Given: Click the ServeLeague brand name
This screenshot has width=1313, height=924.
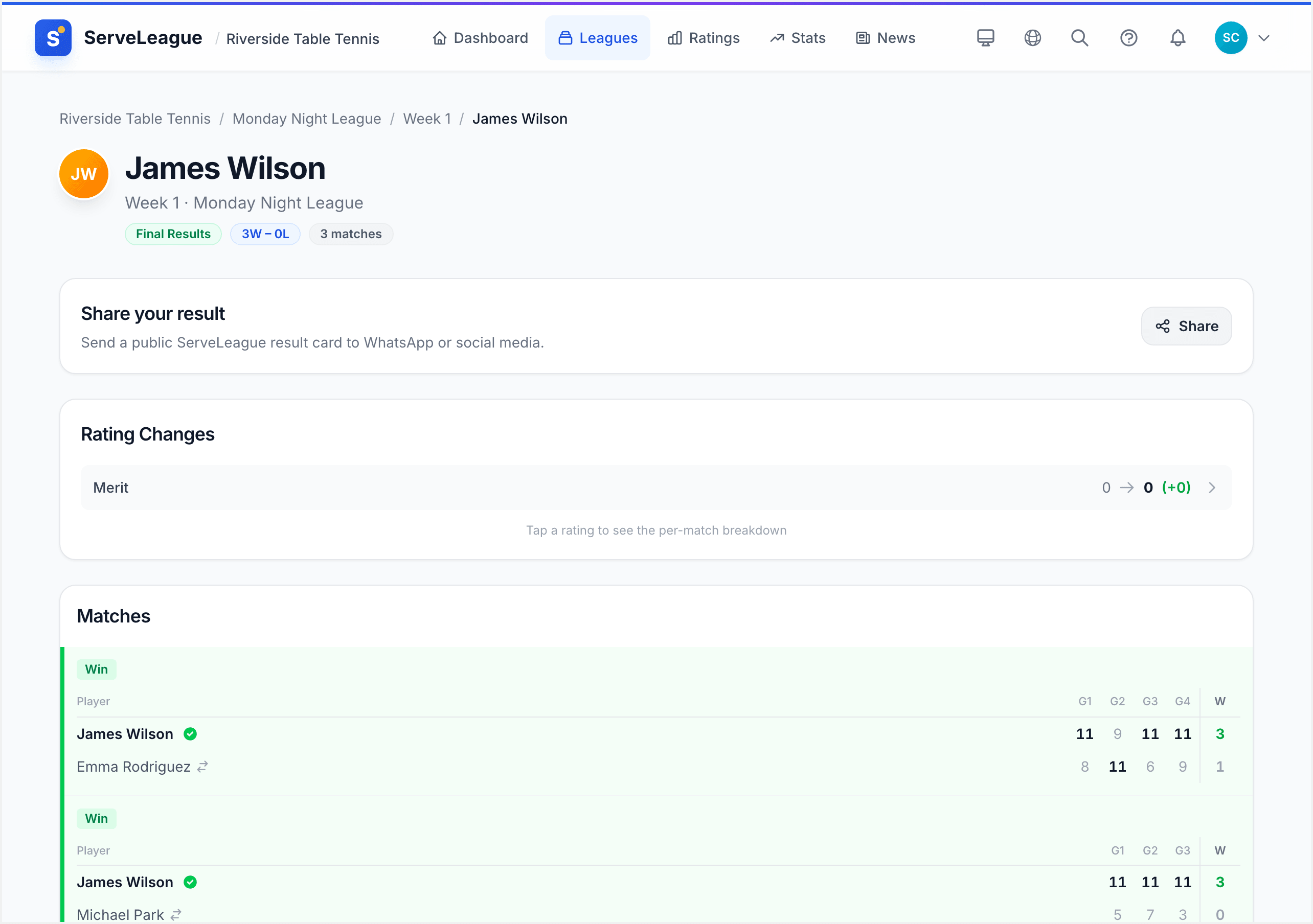Looking at the screenshot, I should click(143, 38).
